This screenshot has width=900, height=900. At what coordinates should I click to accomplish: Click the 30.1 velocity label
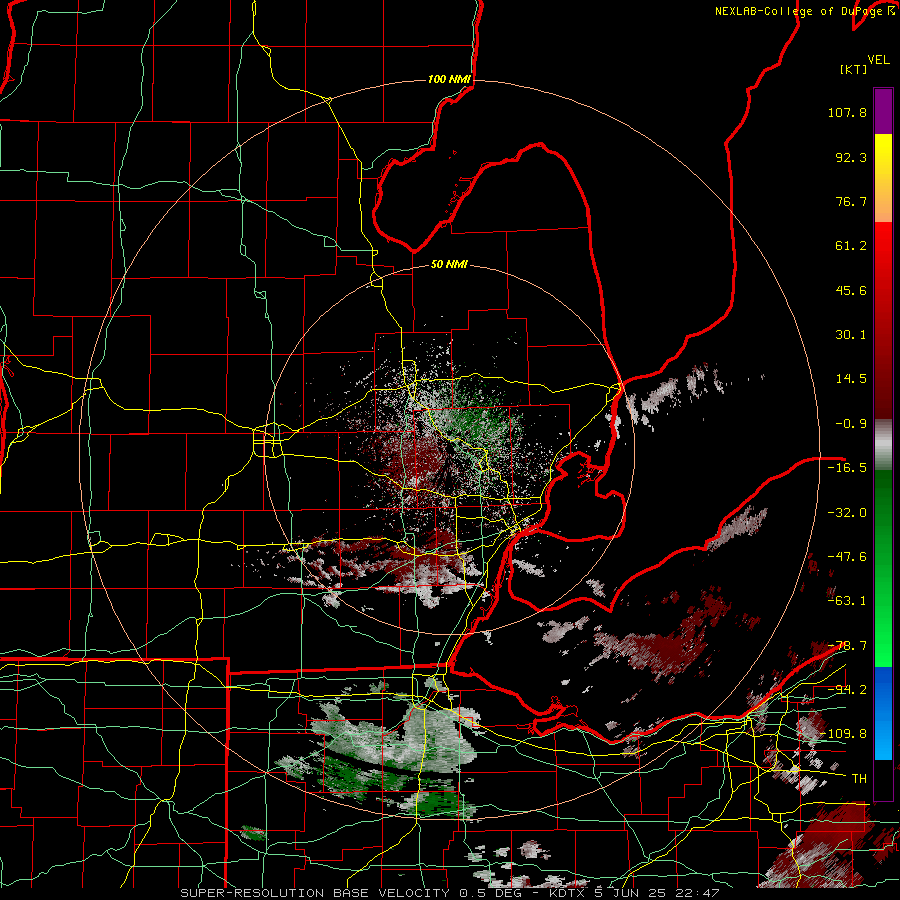click(x=851, y=335)
